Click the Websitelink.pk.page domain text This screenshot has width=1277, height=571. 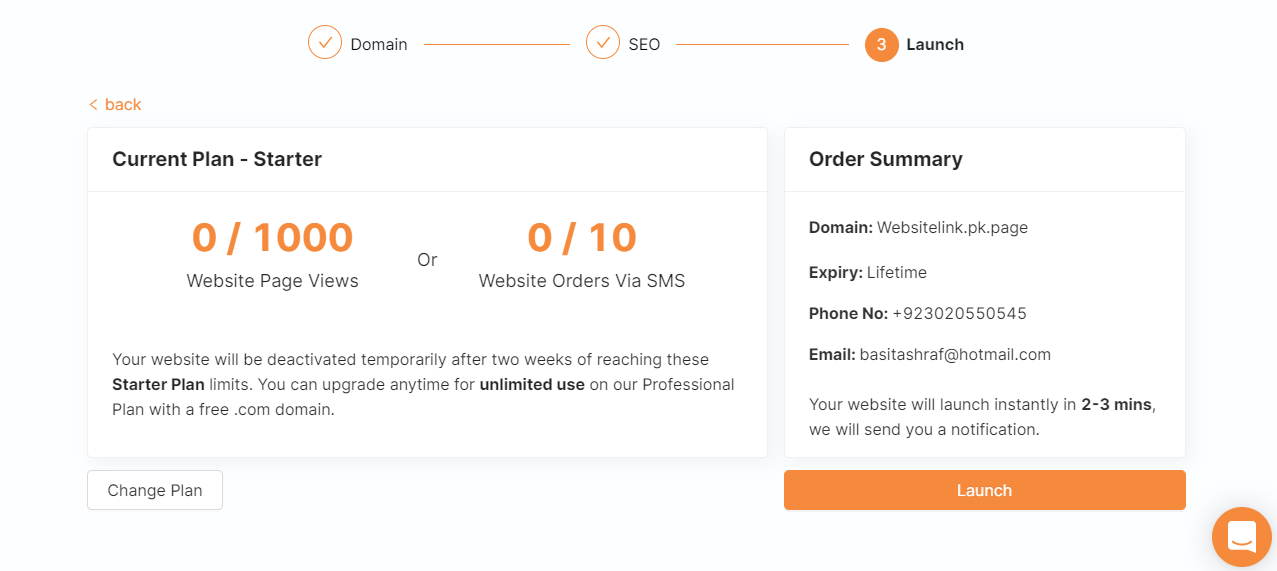point(952,227)
